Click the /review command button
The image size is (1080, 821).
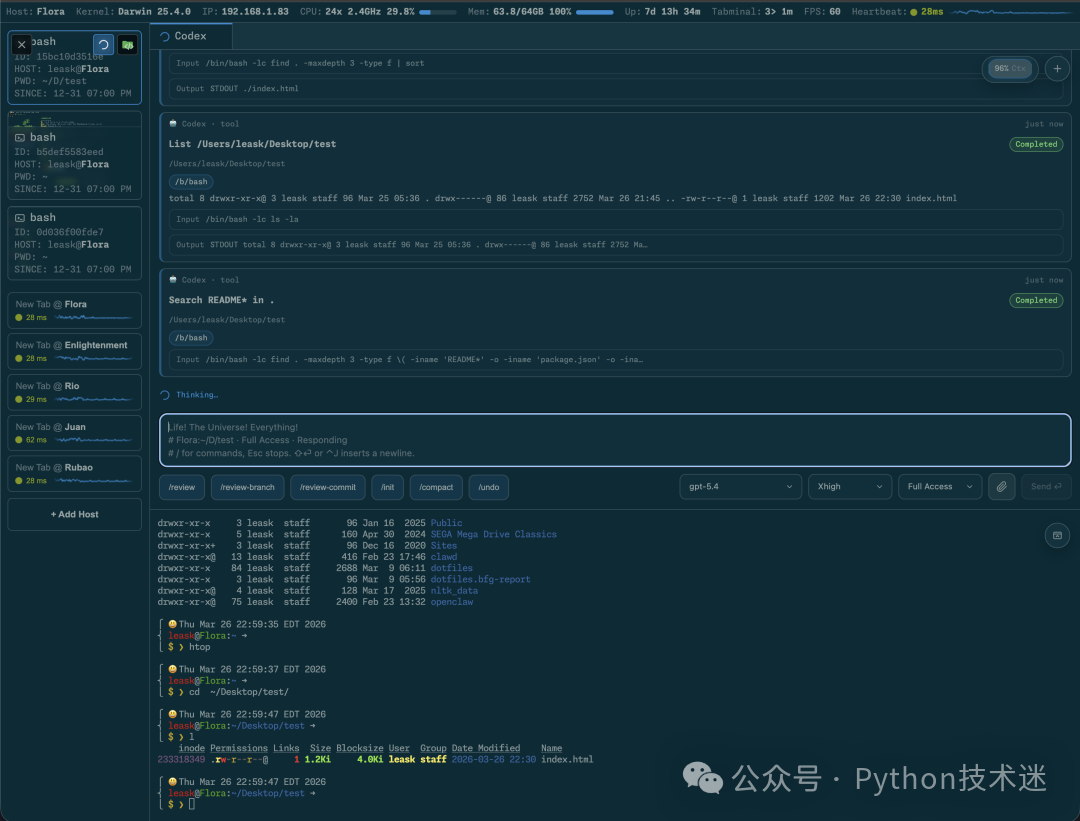182,487
